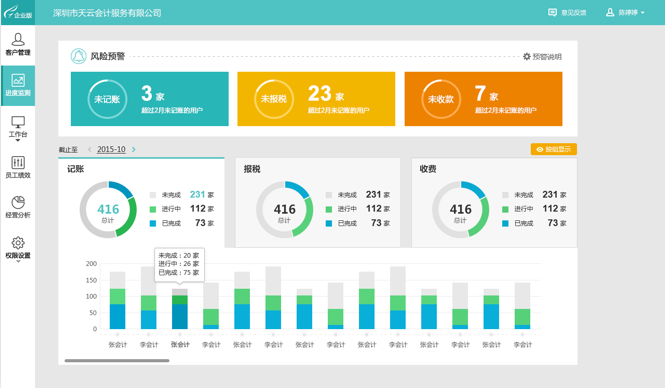665x388 pixels.
Task: Open 预警说明 gear settings link
Action: pyautogui.click(x=542, y=56)
